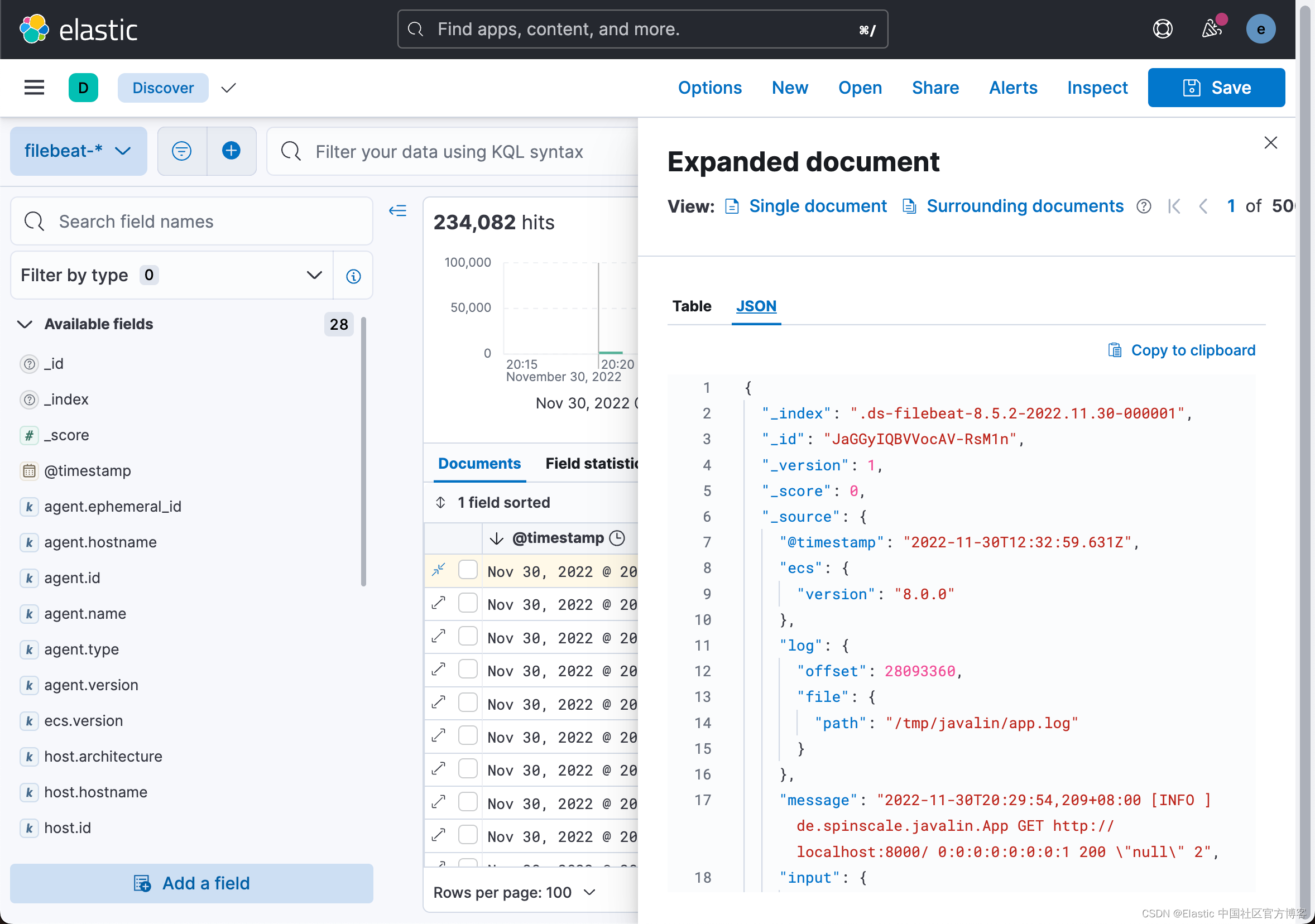Click the help lifebuoy icon
The height and width of the screenshot is (924, 1315).
coord(1162,29)
